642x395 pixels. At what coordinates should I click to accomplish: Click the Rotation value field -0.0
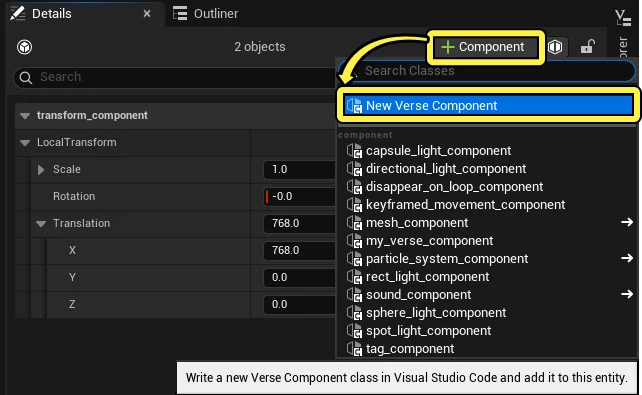pos(299,196)
